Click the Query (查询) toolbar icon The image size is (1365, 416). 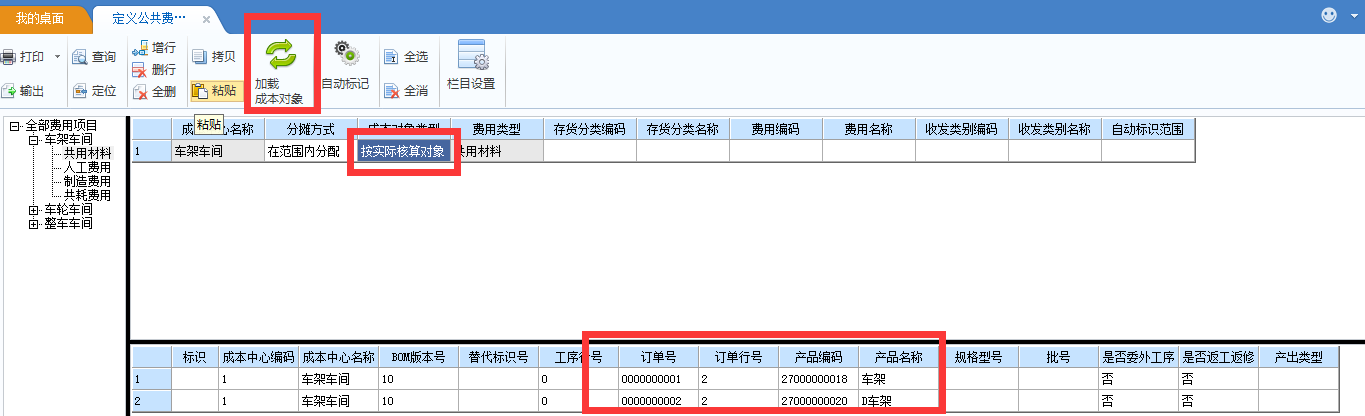coord(80,57)
